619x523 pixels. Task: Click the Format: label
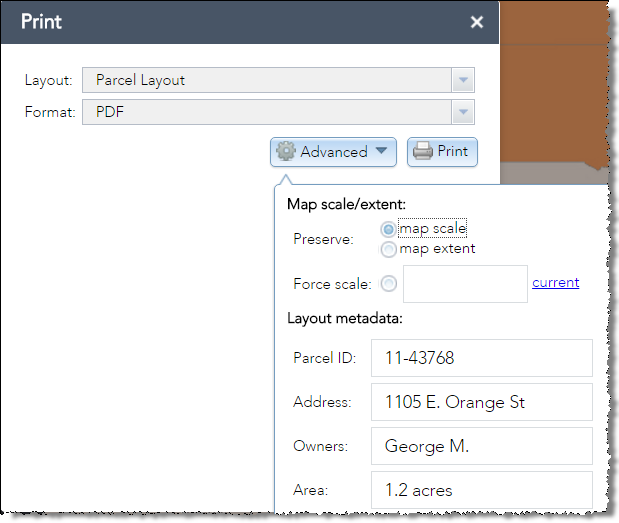click(50, 112)
